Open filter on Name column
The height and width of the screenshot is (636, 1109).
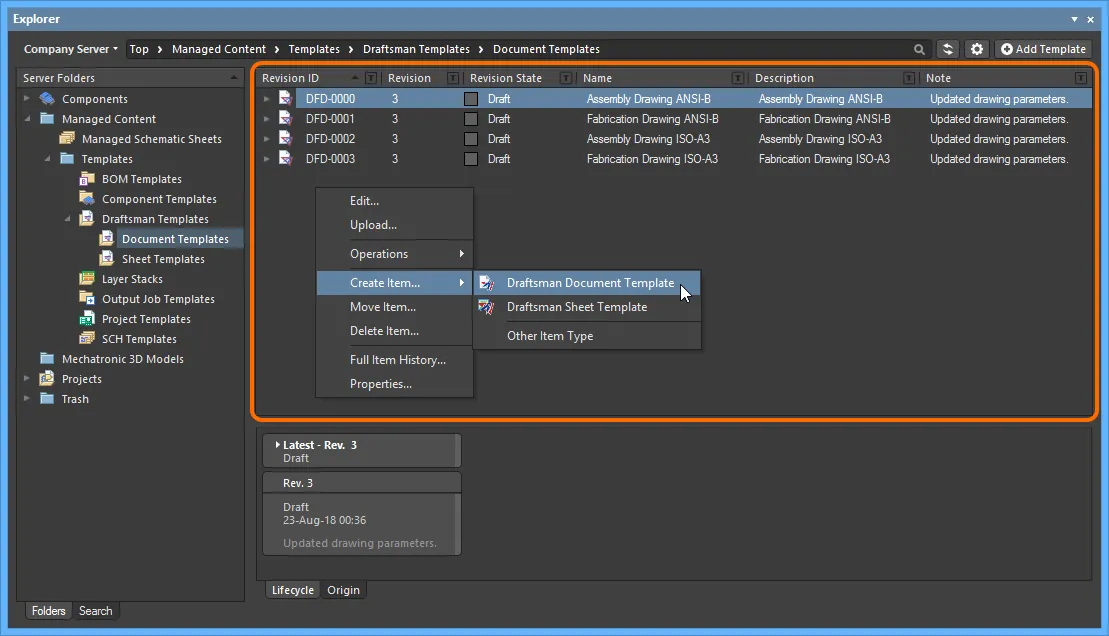738,78
